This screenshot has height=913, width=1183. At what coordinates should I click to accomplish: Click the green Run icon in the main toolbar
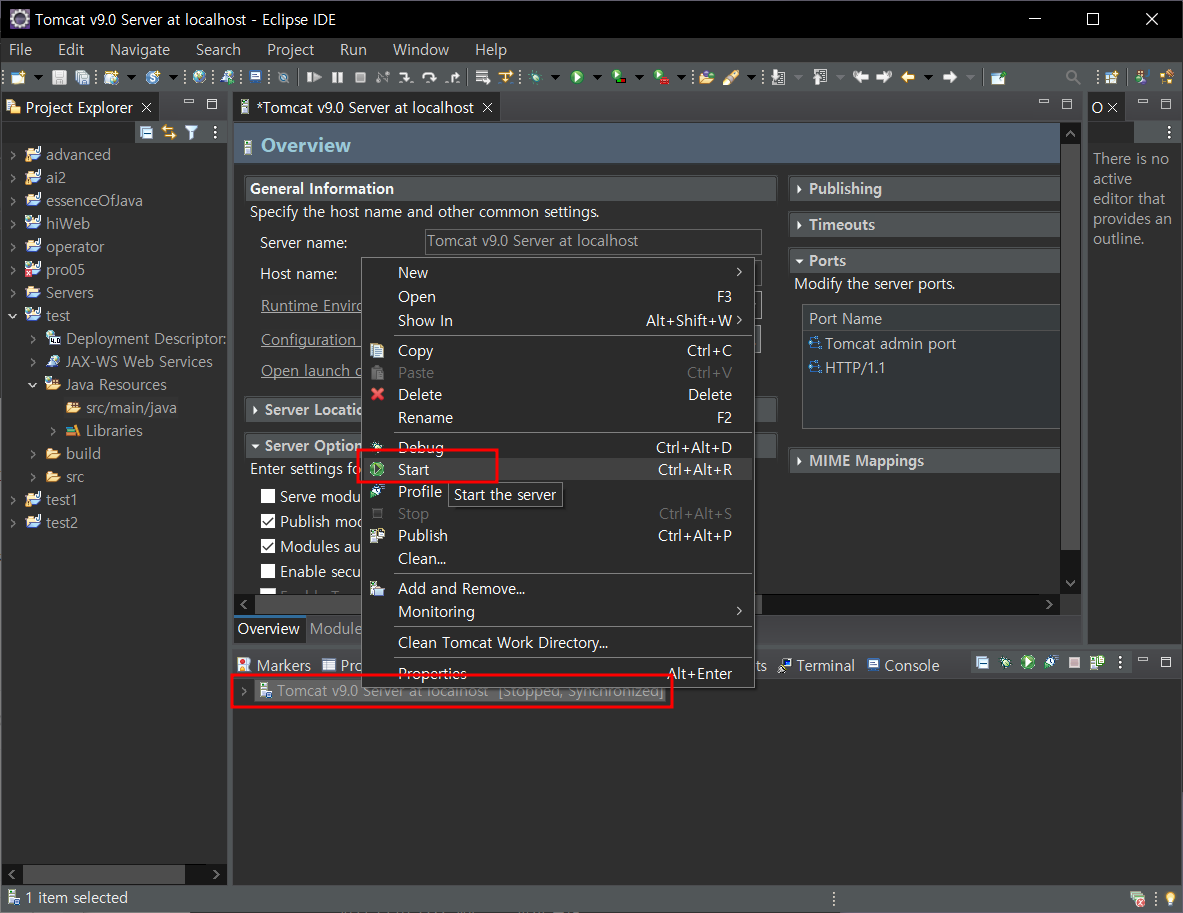click(x=577, y=77)
